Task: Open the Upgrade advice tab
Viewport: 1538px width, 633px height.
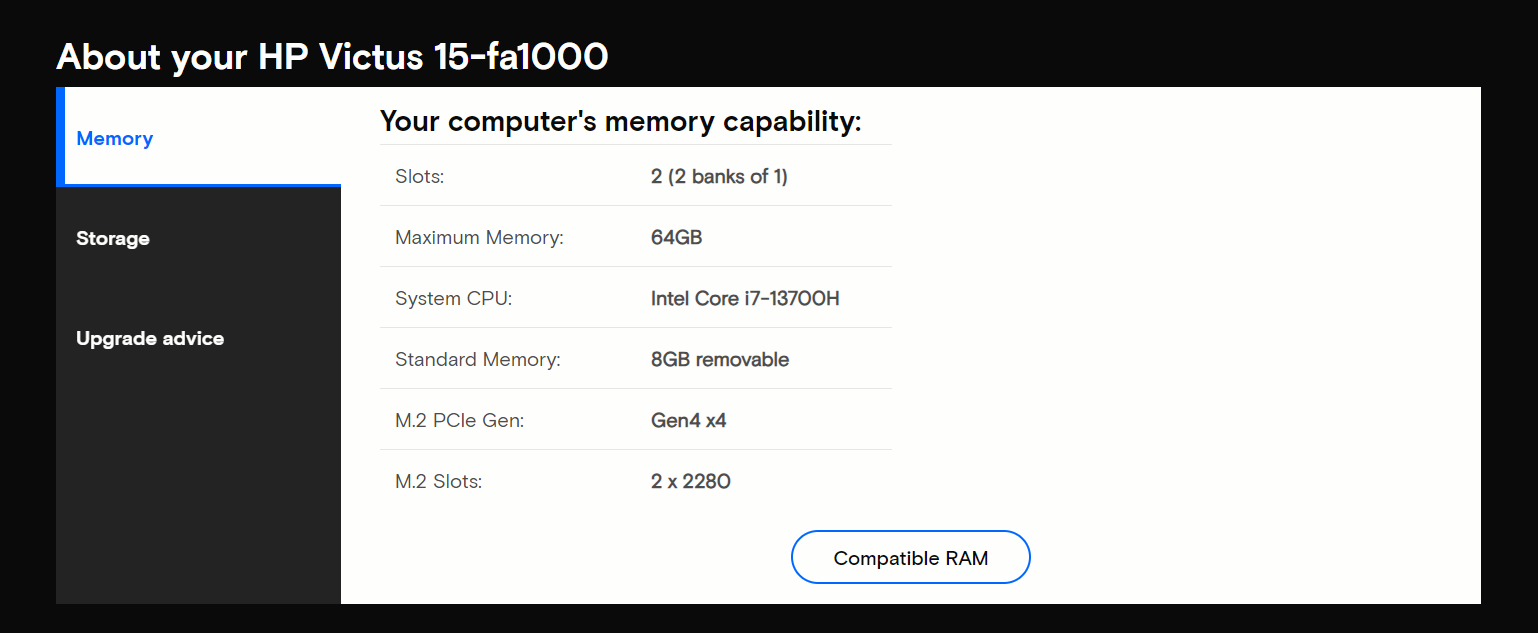Action: [x=198, y=338]
